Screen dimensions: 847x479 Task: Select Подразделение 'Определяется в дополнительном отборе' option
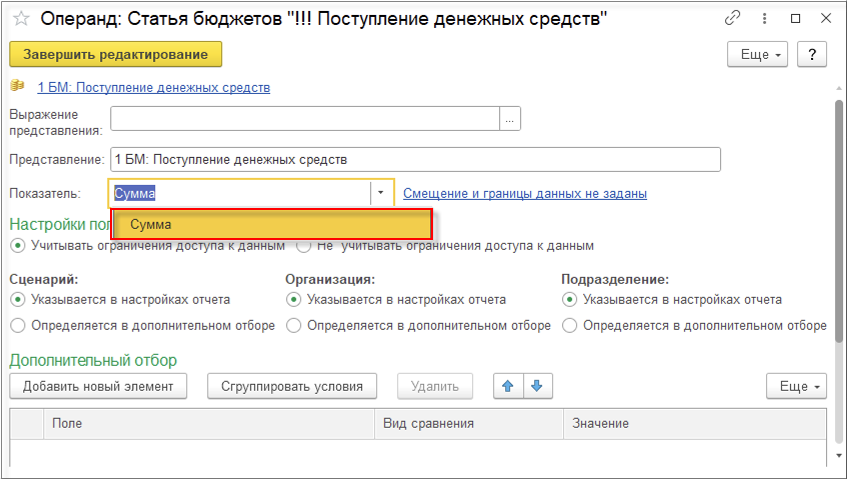pos(569,325)
